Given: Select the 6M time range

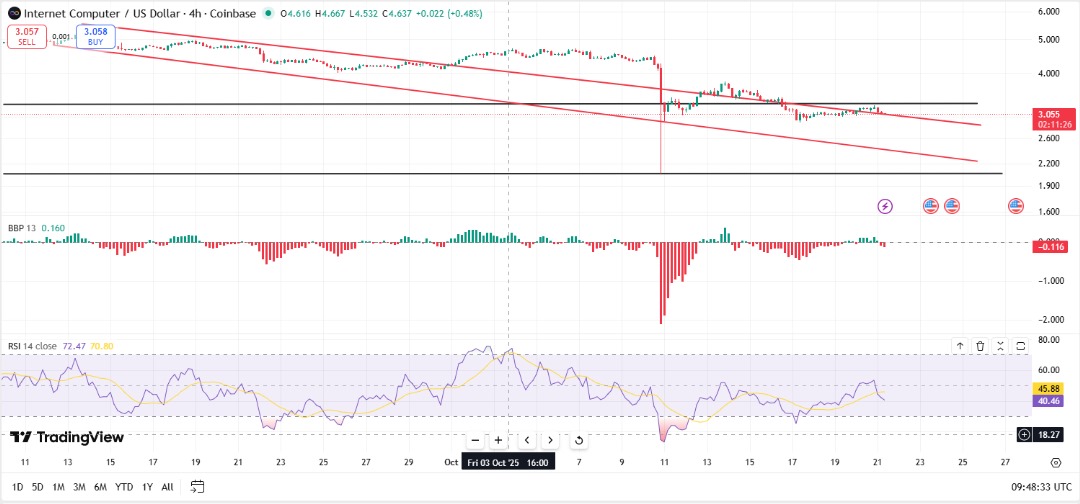Looking at the screenshot, I should pos(101,487).
